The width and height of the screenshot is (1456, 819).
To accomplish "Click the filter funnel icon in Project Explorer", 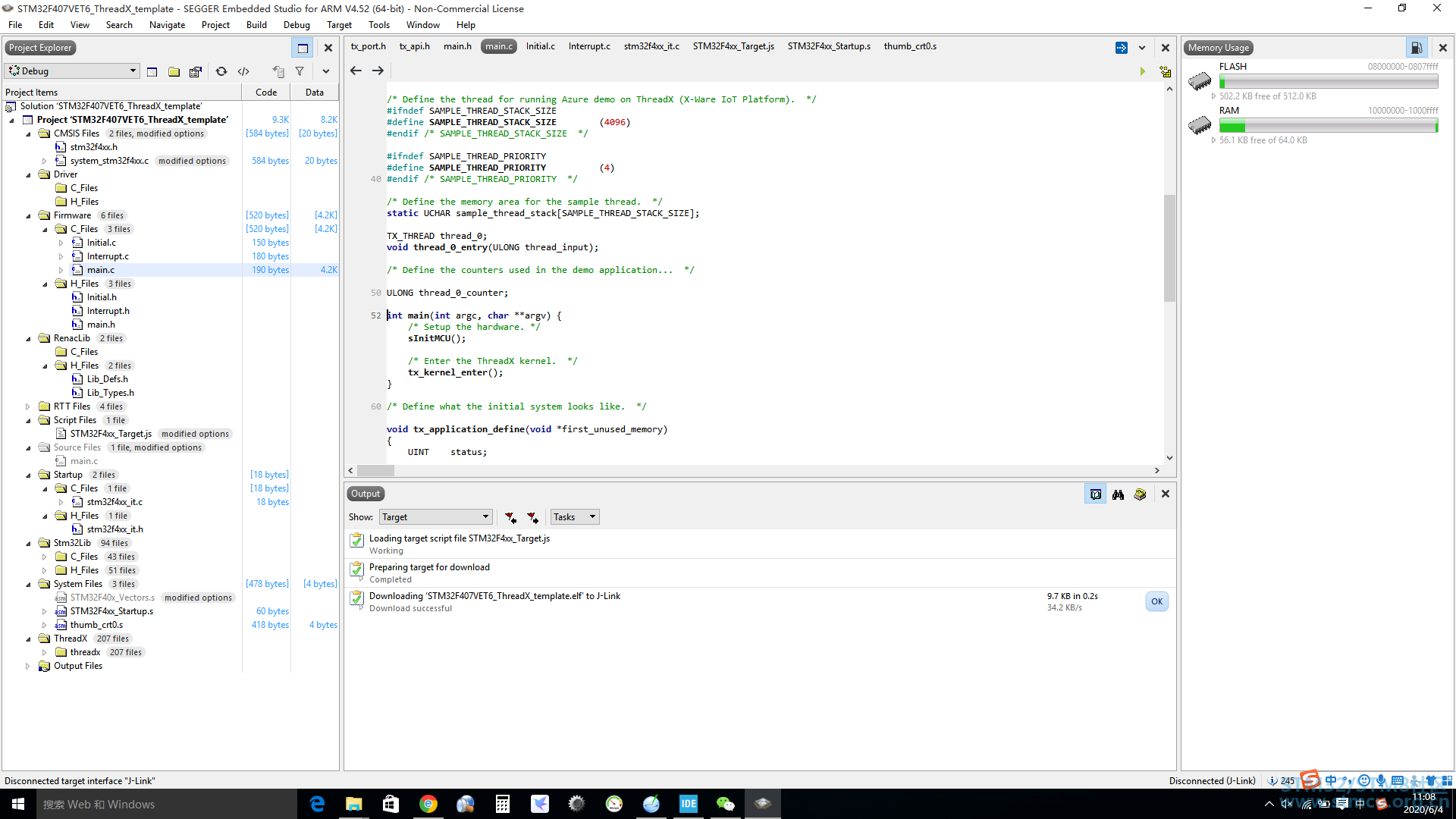I will 300,71.
